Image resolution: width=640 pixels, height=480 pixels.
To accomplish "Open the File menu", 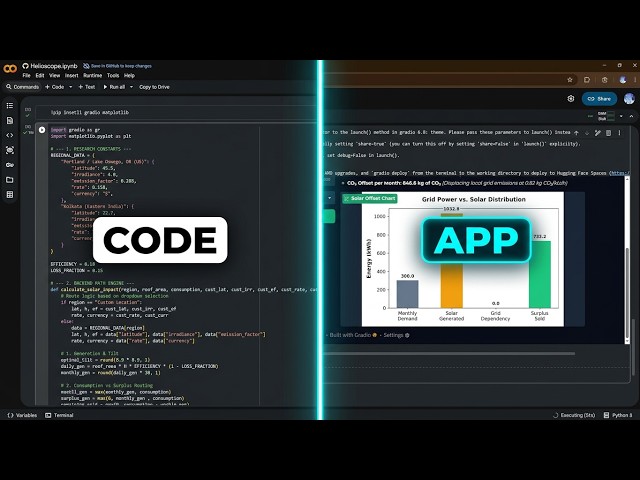I will click(x=27, y=76).
